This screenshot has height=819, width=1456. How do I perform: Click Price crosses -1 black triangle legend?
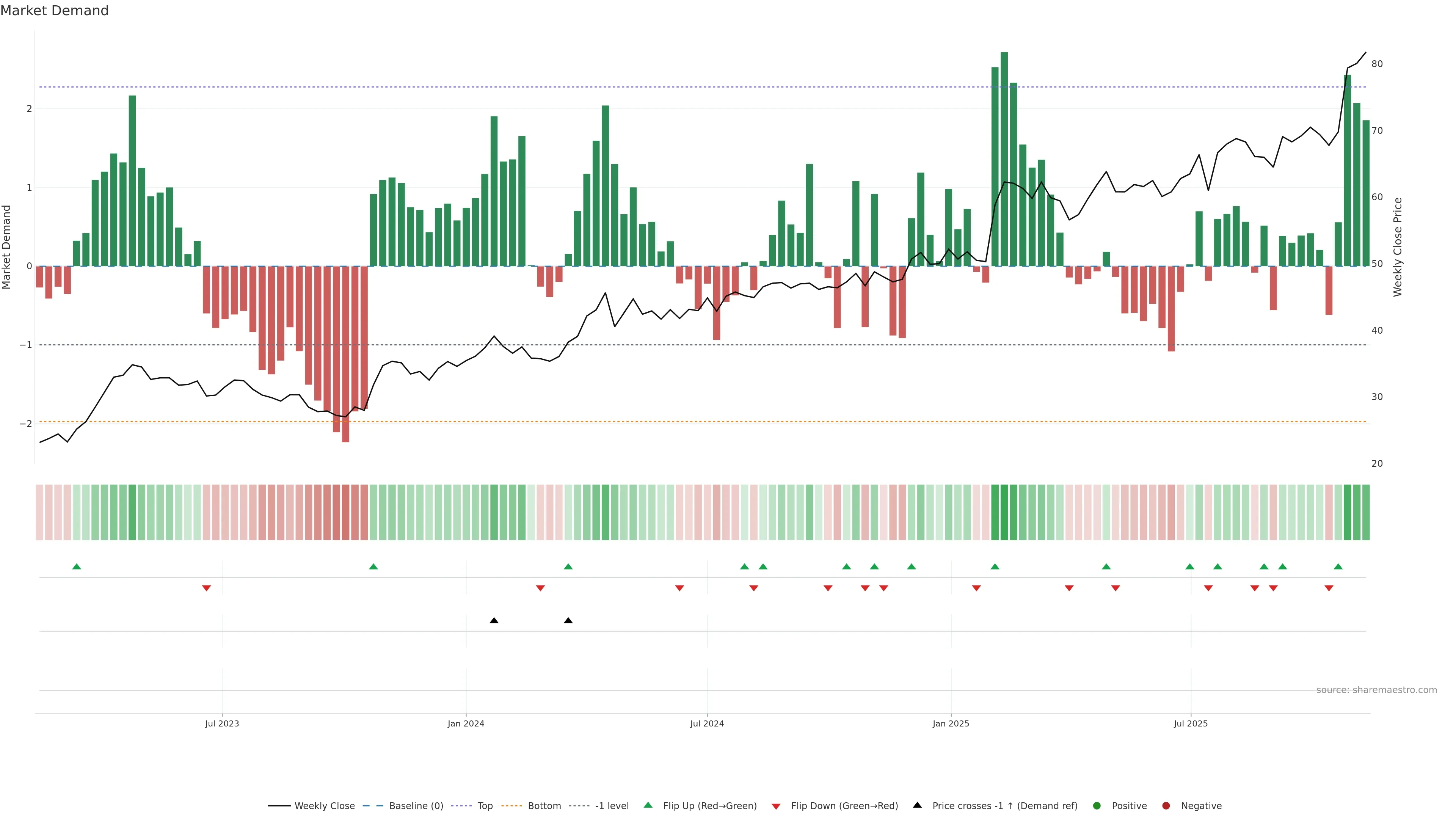[917, 805]
